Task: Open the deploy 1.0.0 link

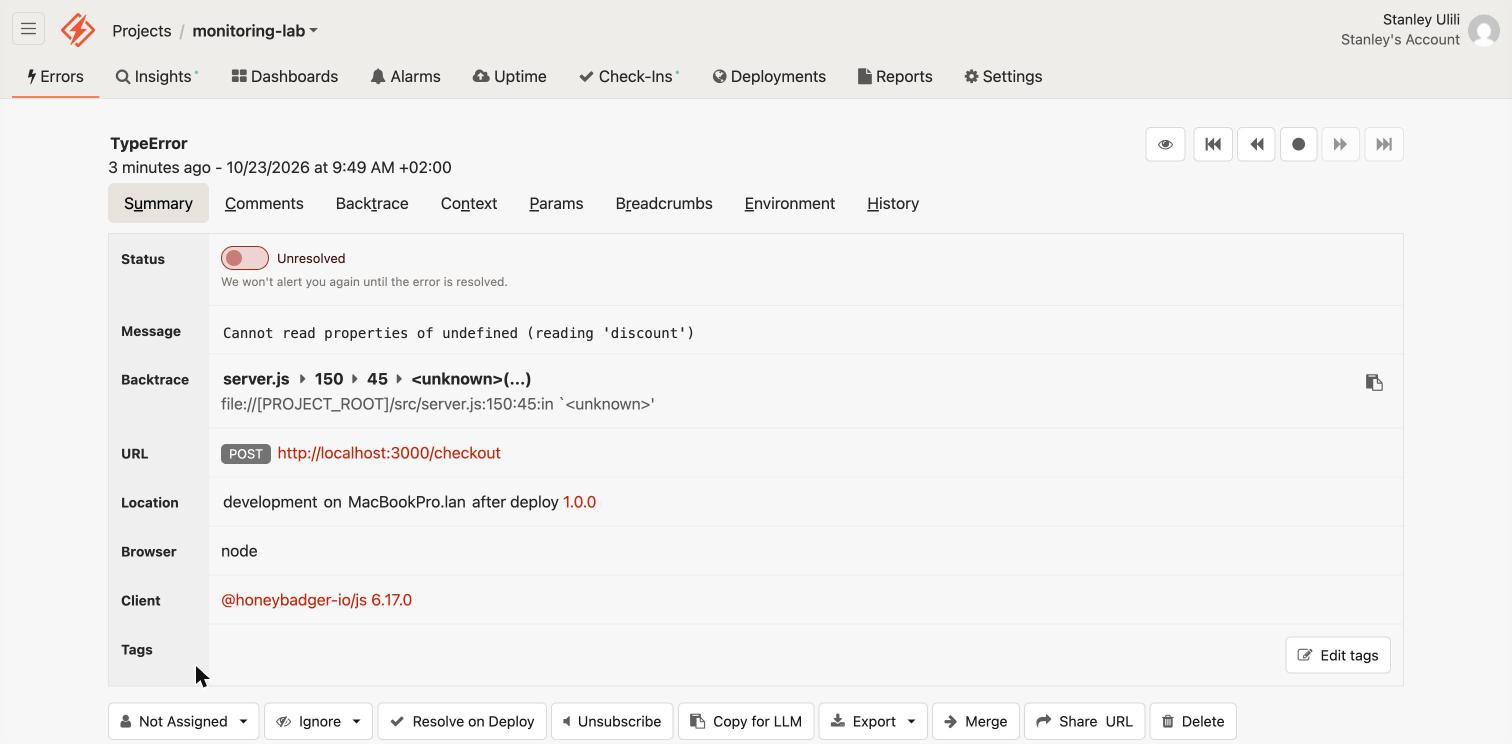Action: click(x=579, y=502)
